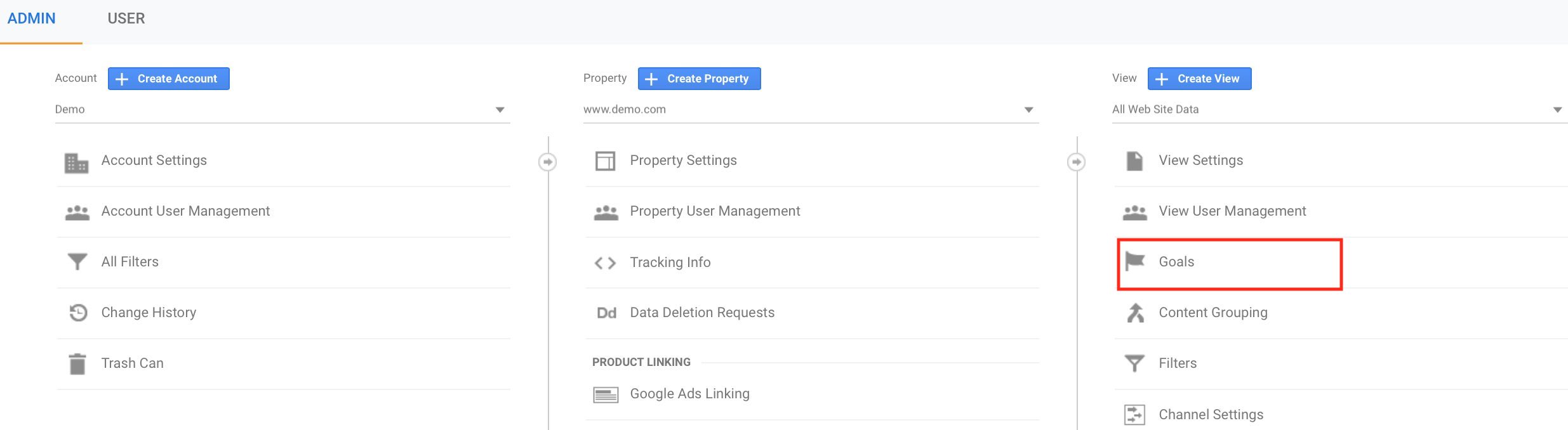Click the View Filters funnel icon
The image size is (1568, 430).
(1134, 363)
